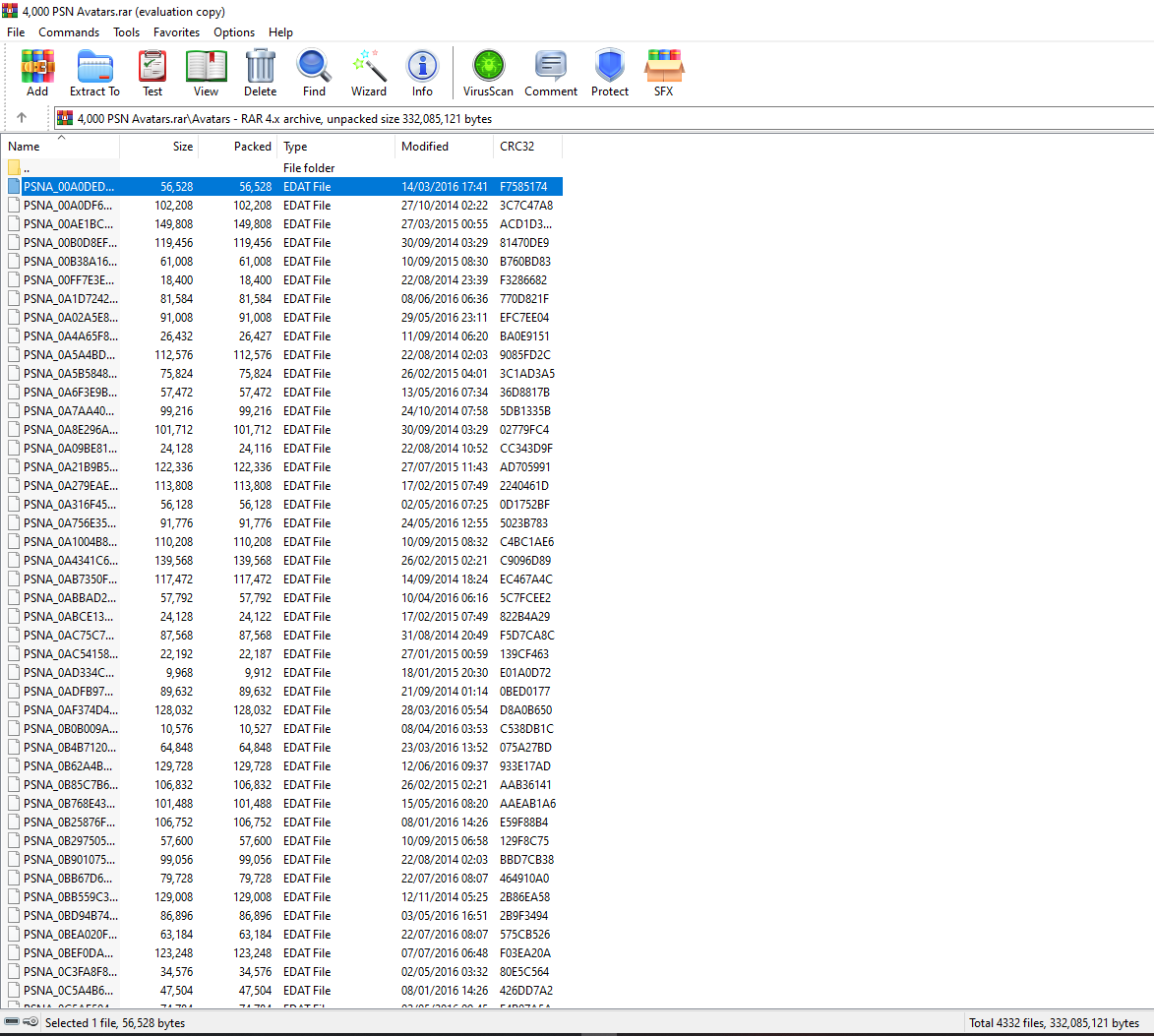Sort files by the Packed column
This screenshot has width=1154, height=1036.
[x=252, y=147]
